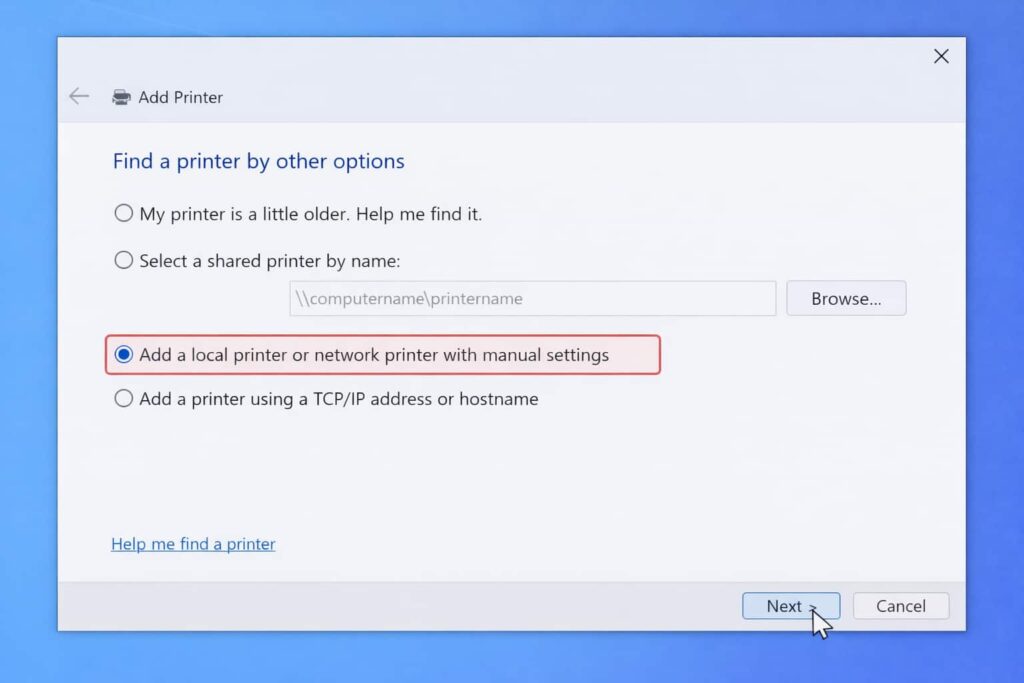Image resolution: width=1024 pixels, height=683 pixels.
Task: Click the 'Add a printer using a TCP/IP address' label text
Action: [x=285, y=399]
